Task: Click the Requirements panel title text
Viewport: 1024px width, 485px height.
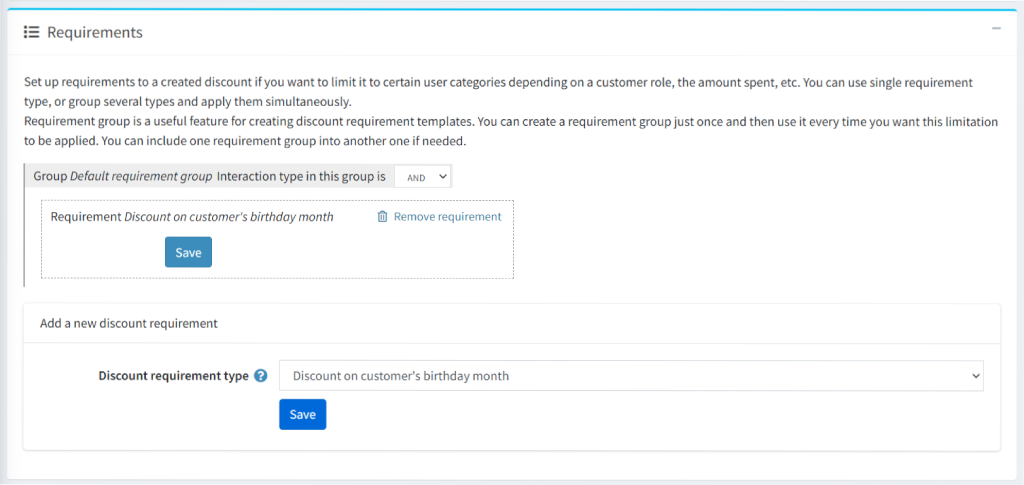Action: [x=95, y=32]
